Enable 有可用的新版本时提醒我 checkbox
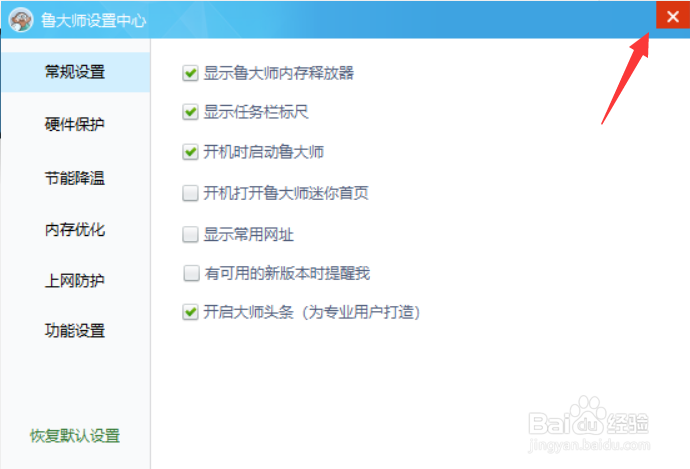Viewport: 690px width, 469px height. point(191,273)
